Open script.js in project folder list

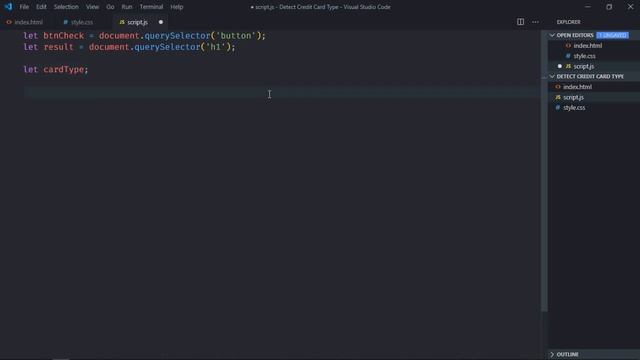tap(573, 97)
